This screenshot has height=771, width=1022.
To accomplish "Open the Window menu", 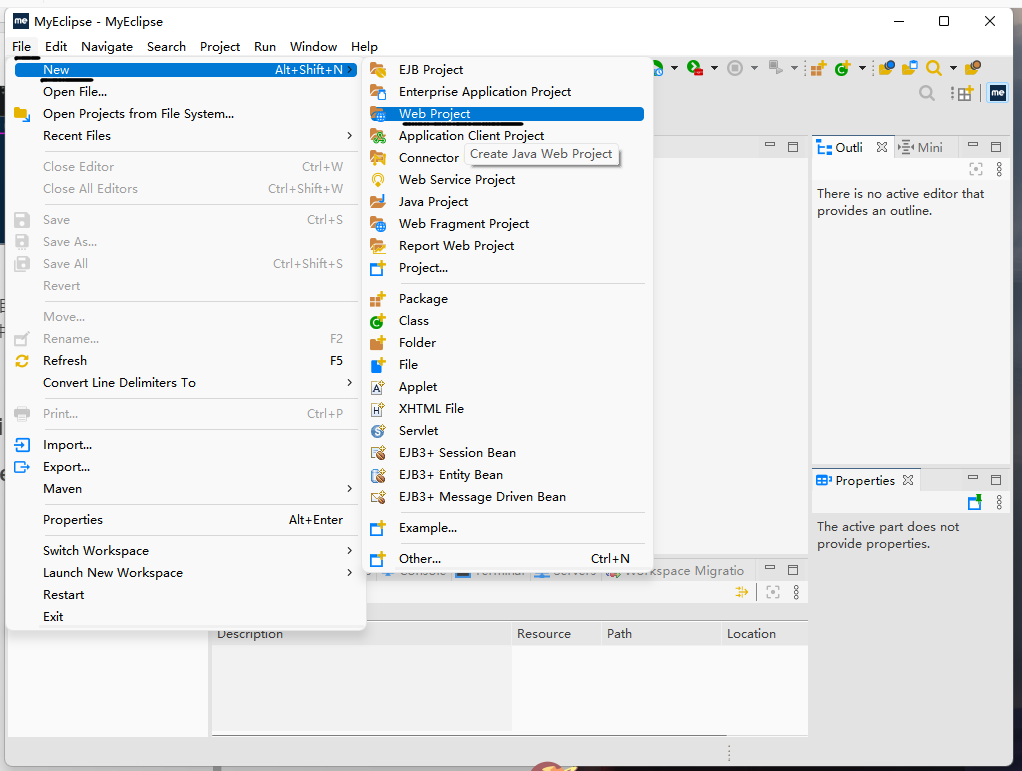I will (314, 46).
